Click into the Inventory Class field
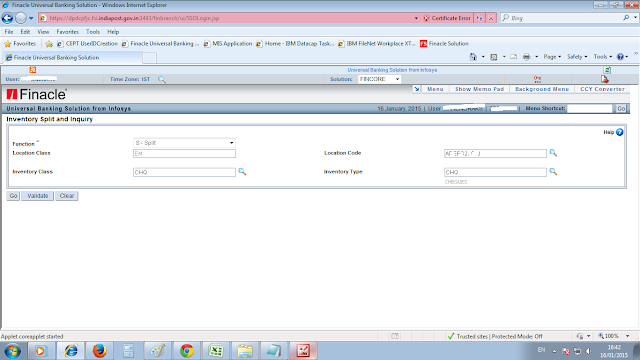The height and width of the screenshot is (360, 640). point(184,172)
